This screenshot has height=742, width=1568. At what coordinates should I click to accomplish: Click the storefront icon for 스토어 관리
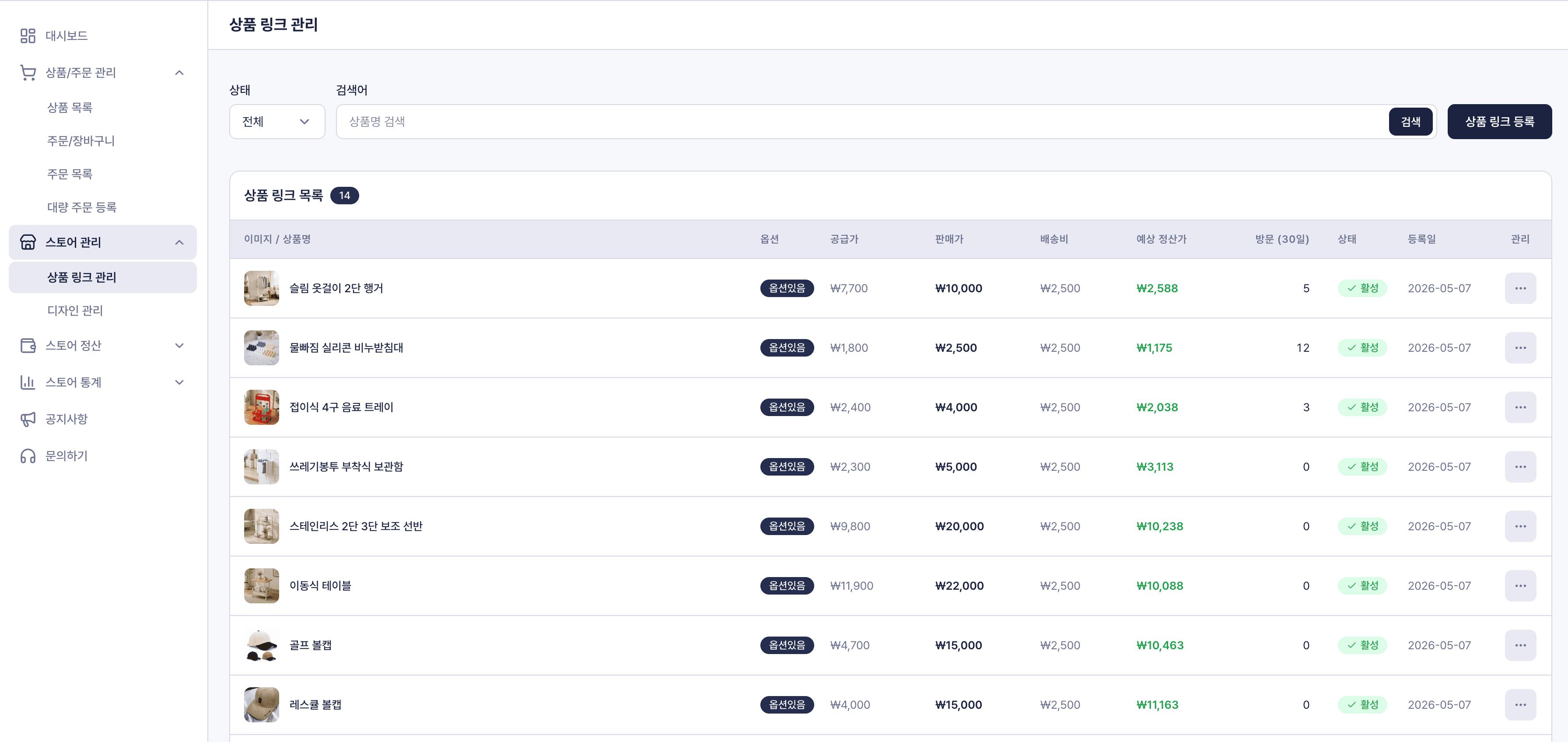click(28, 242)
